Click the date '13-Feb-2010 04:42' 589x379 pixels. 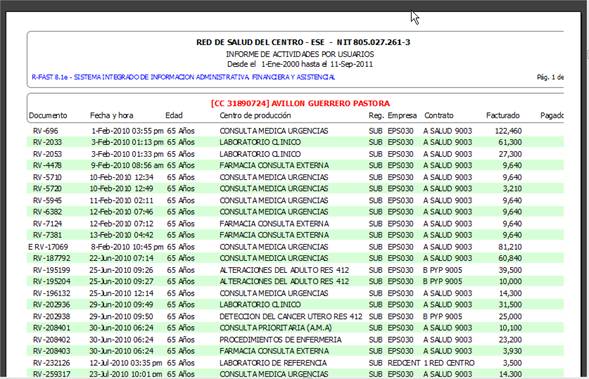[121, 235]
